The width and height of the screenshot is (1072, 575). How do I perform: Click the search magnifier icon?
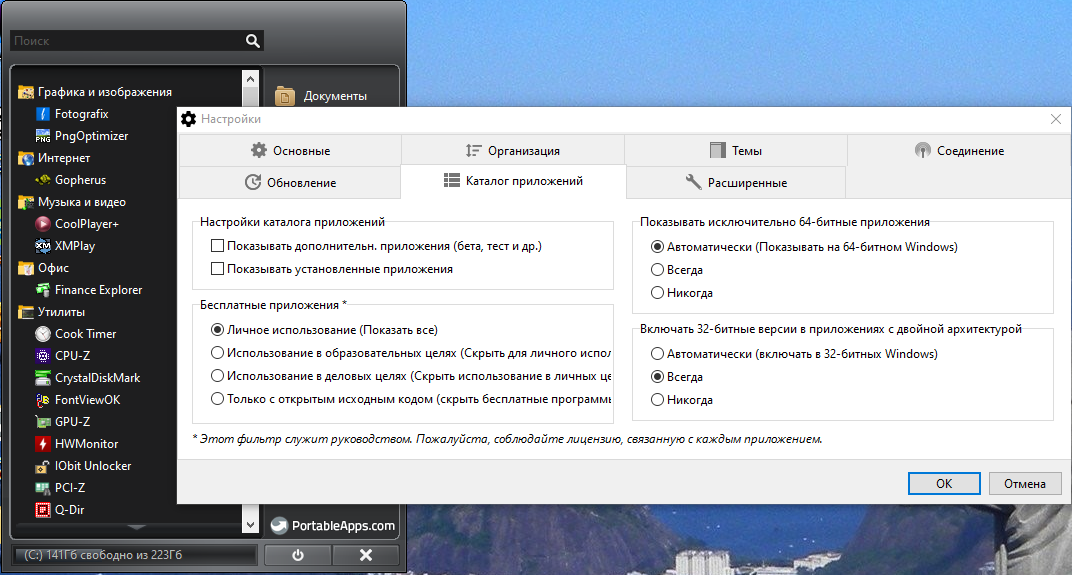pos(253,41)
